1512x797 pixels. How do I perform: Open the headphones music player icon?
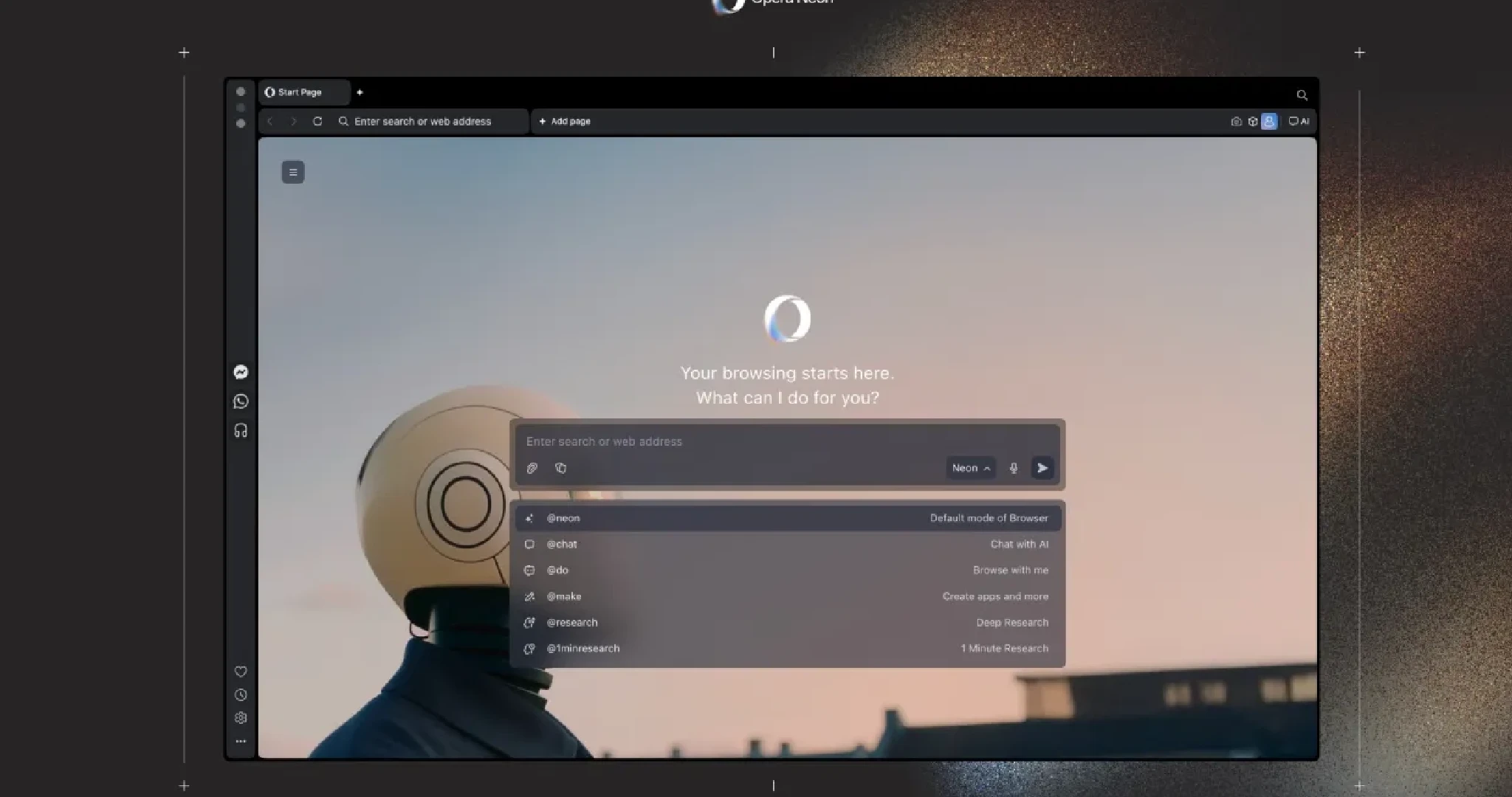click(x=241, y=430)
